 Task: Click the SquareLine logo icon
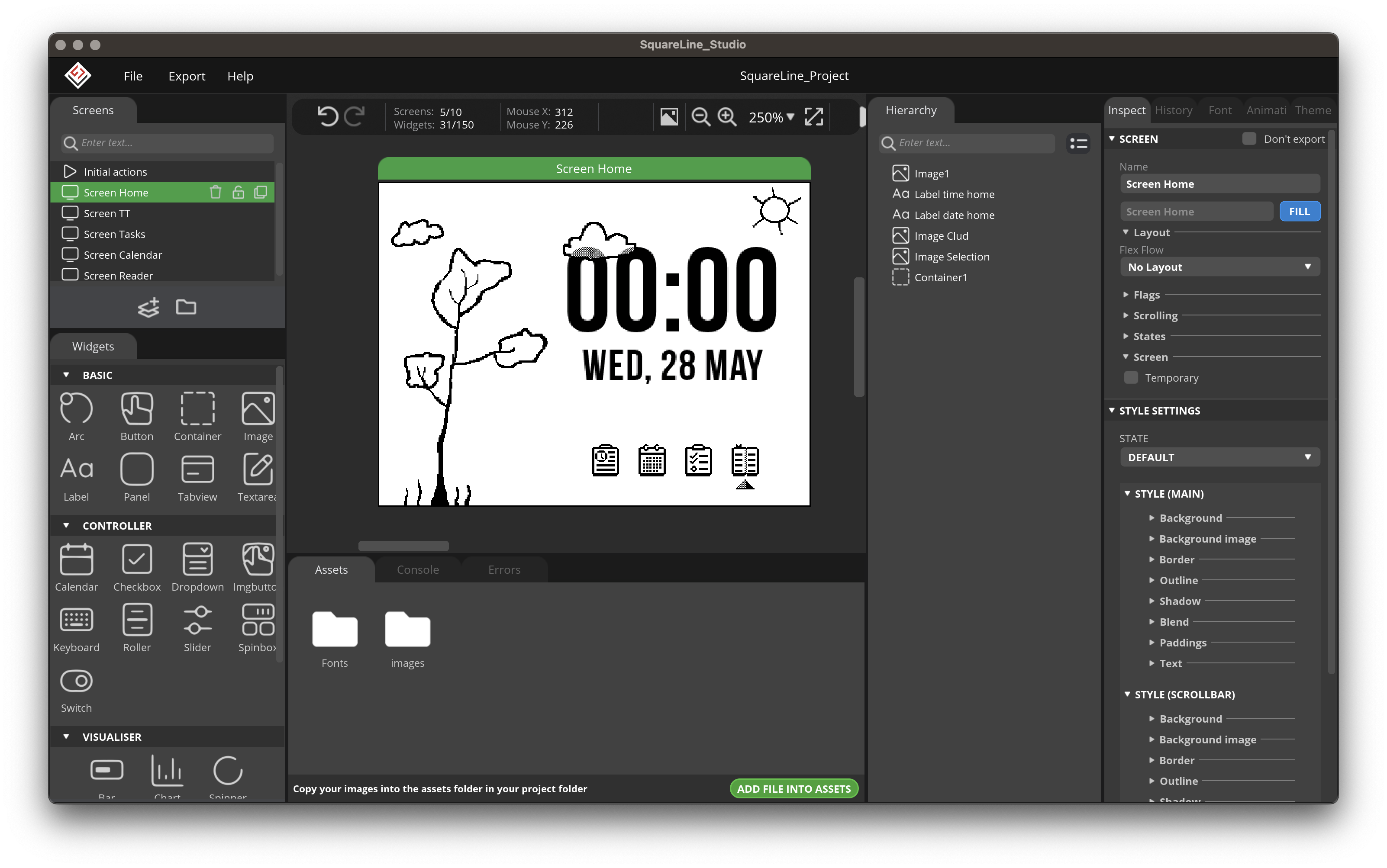(78, 76)
